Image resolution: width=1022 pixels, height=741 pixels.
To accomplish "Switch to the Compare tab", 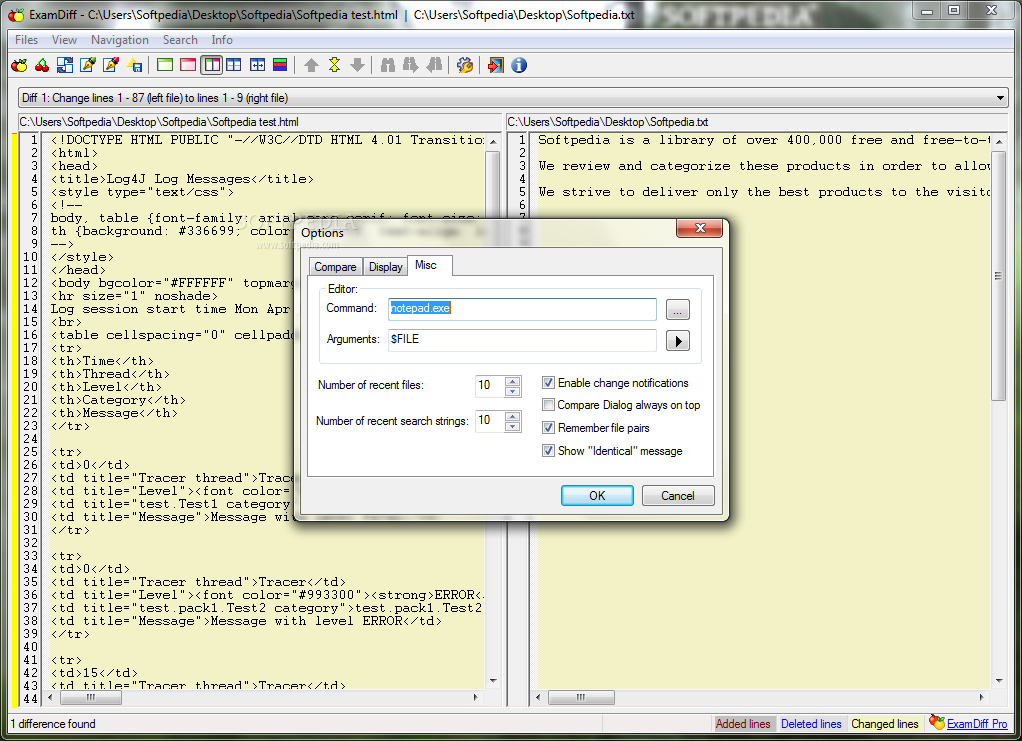I will (335, 267).
